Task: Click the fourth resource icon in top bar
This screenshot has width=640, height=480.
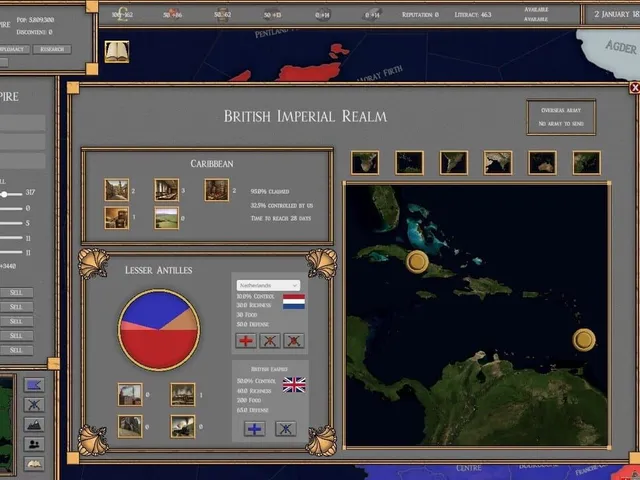Action: pyautogui.click(x=272, y=15)
